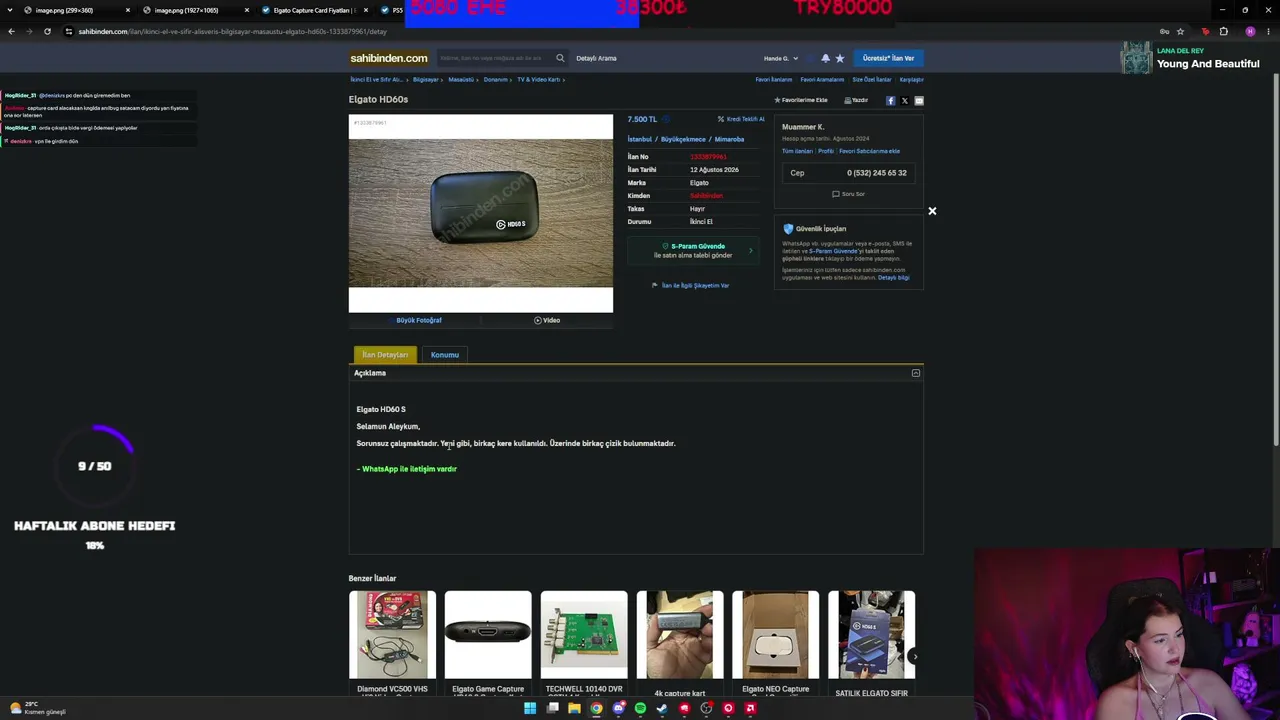Open Büyük Fotoğraf view

(x=419, y=320)
